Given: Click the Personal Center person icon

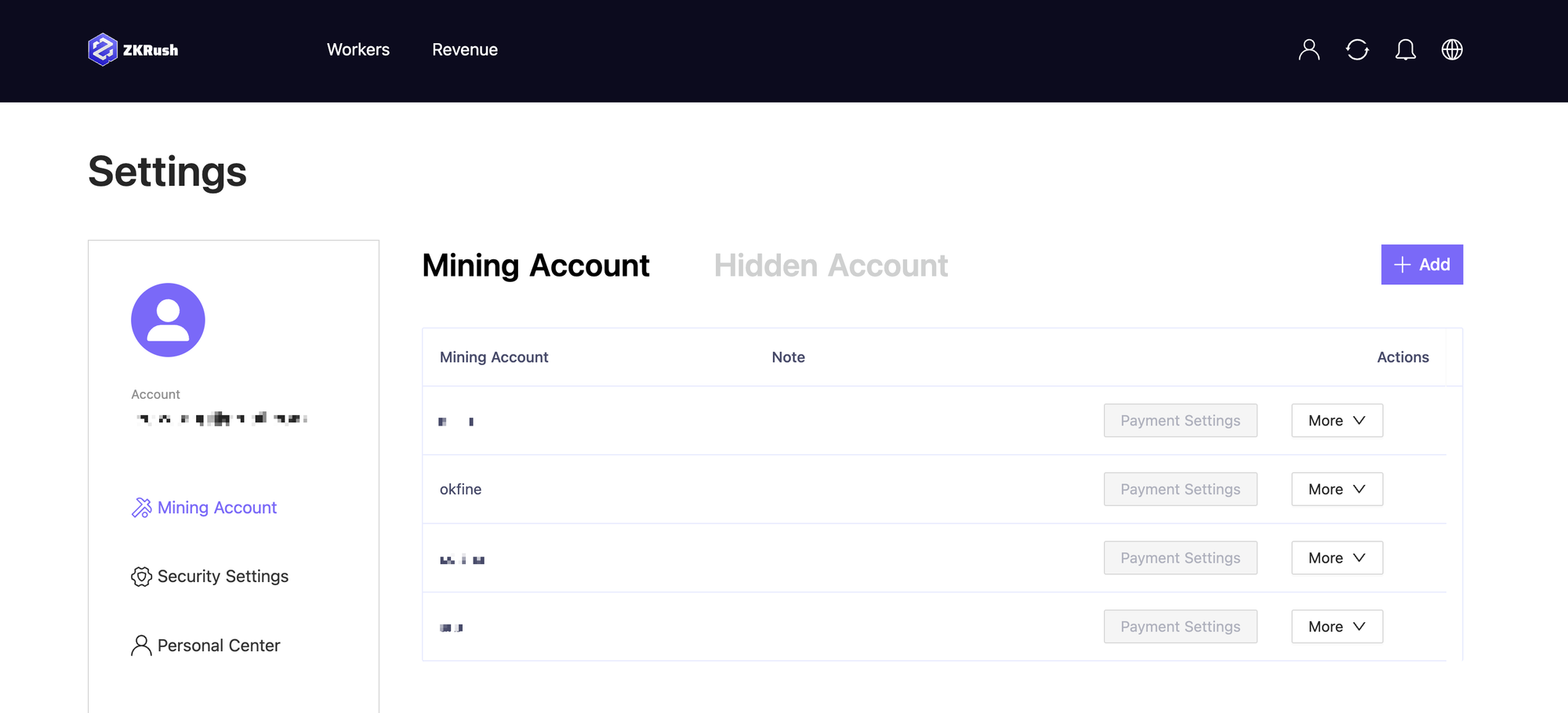Looking at the screenshot, I should tap(141, 646).
